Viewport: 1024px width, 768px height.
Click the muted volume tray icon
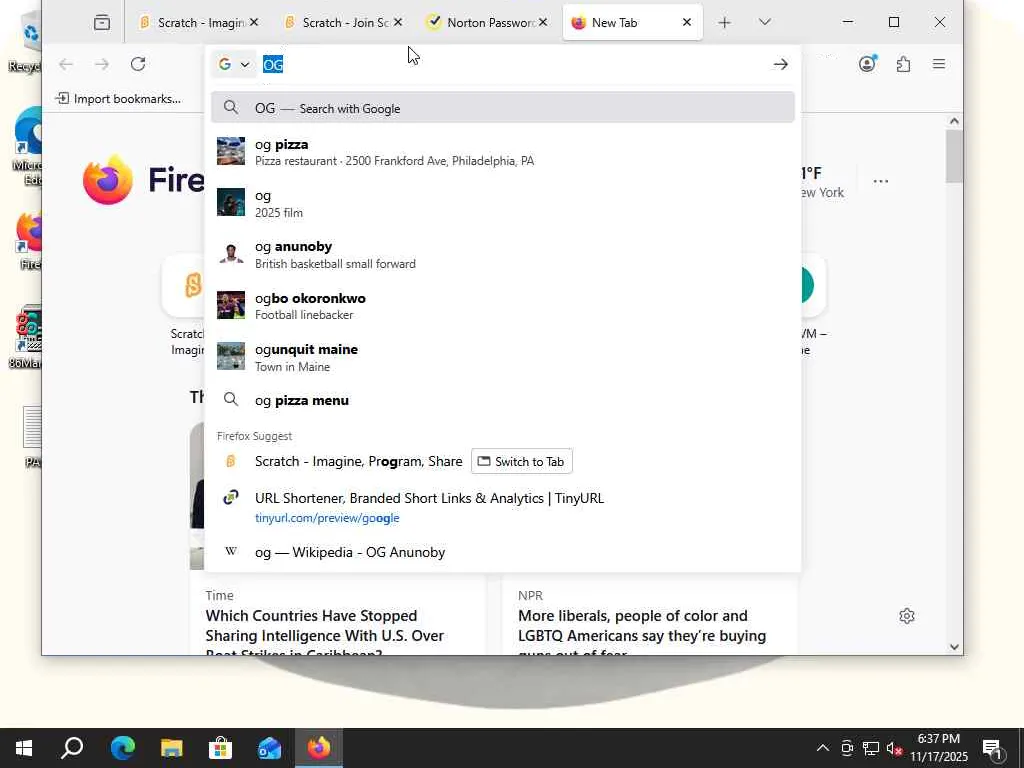(x=894, y=748)
